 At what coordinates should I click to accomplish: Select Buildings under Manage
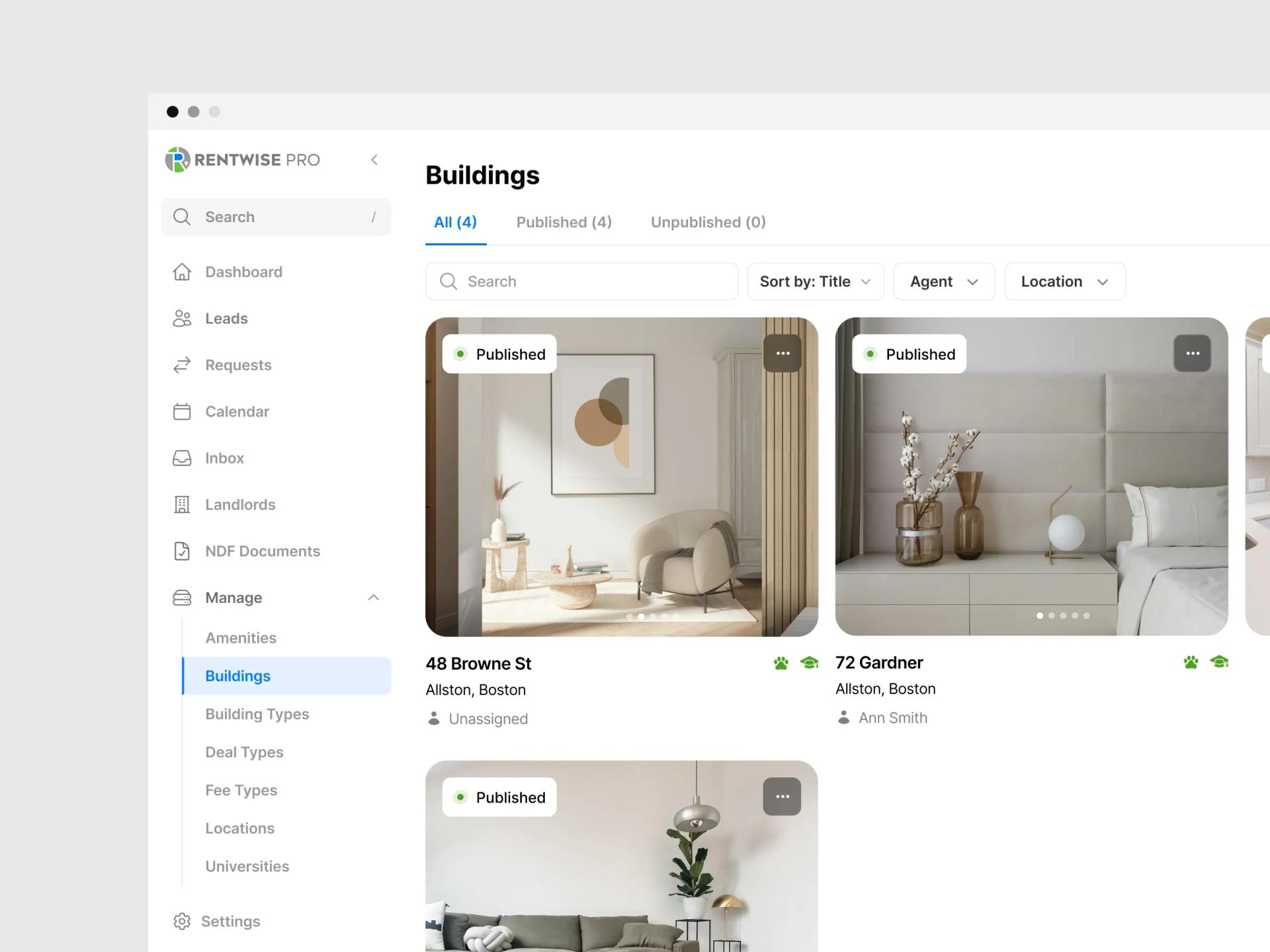pos(287,676)
